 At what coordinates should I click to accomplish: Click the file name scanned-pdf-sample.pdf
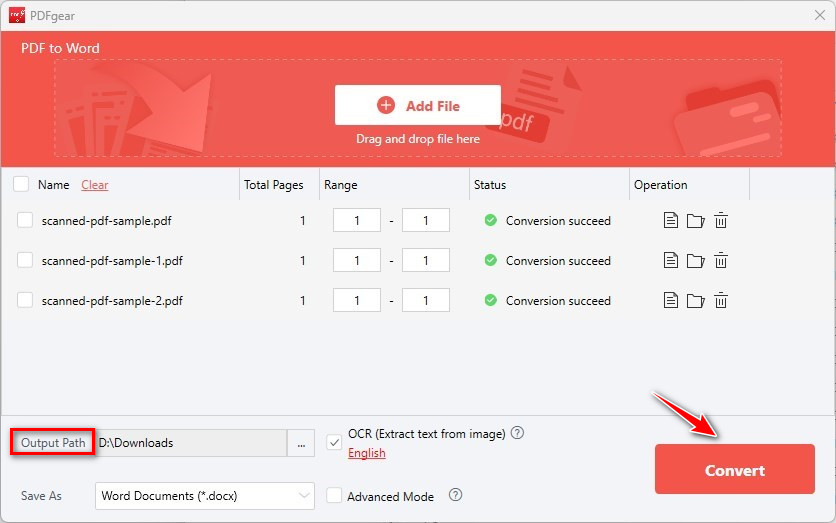point(107,221)
